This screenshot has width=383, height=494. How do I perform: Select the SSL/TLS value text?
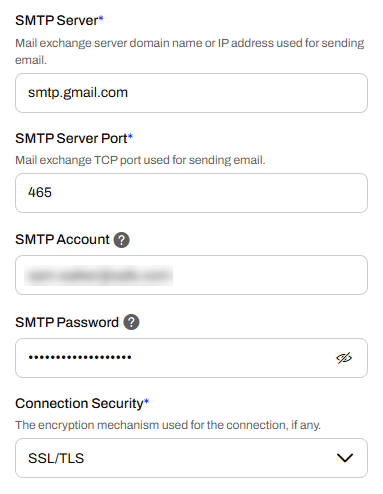pos(56,458)
